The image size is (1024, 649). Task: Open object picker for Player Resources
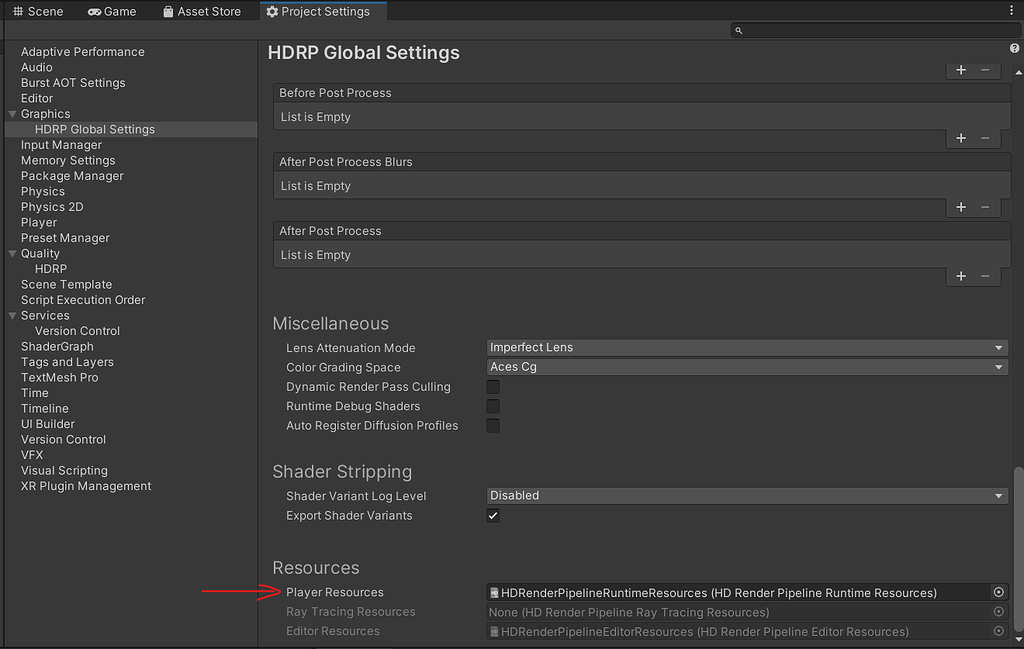click(x=998, y=593)
